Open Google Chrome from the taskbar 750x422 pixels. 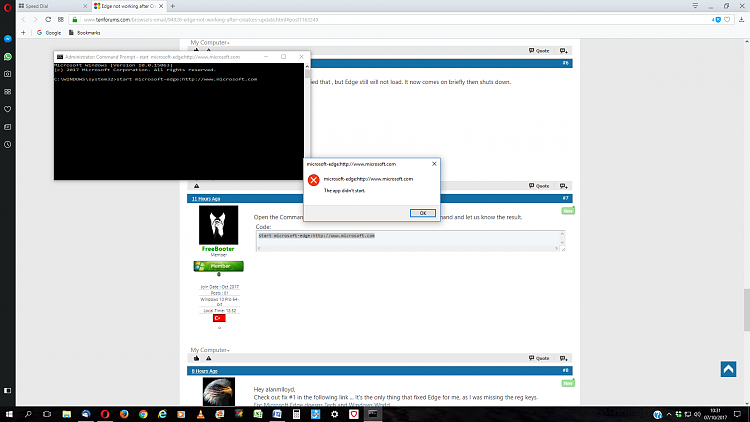pos(143,414)
